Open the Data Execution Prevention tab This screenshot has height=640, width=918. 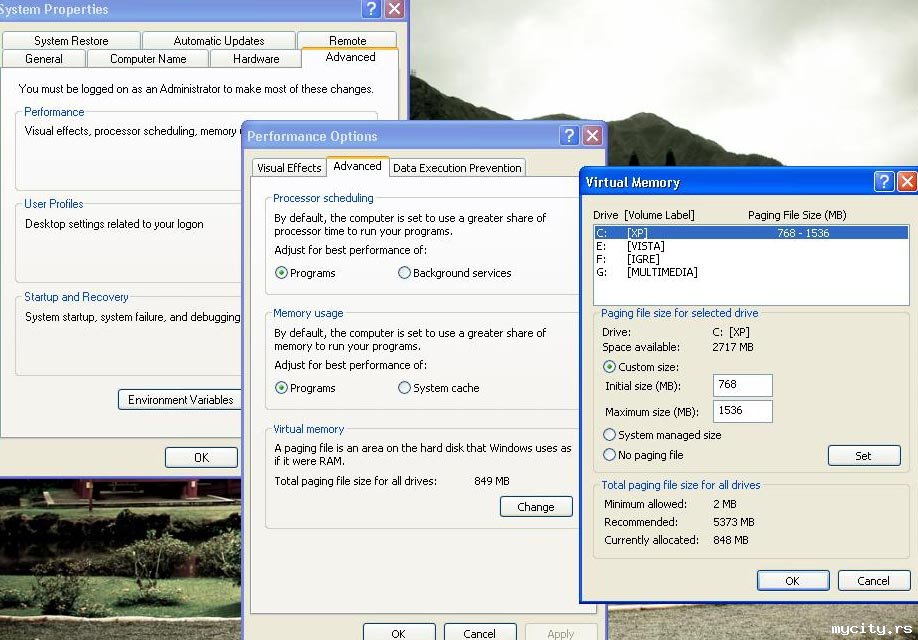click(x=457, y=168)
